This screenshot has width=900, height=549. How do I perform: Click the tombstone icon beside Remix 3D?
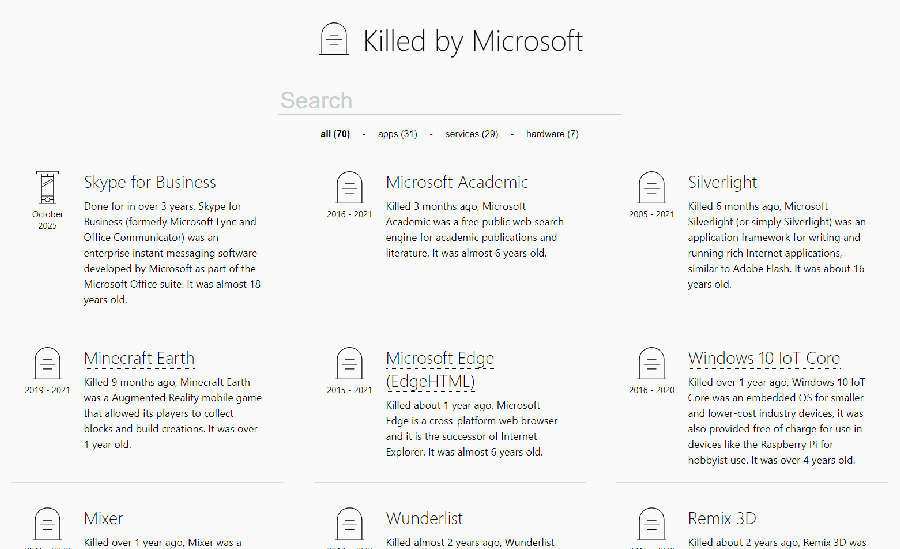point(650,524)
